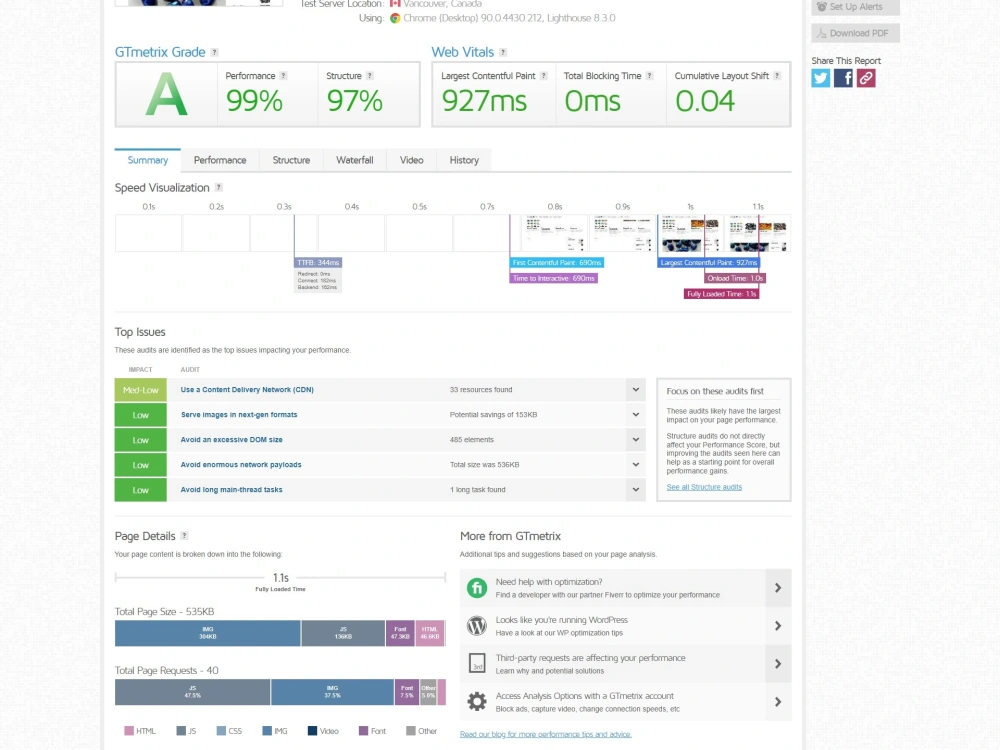This screenshot has height=750, width=1000.
Task: Open Serve images in next-gen formats link
Action: click(x=239, y=415)
